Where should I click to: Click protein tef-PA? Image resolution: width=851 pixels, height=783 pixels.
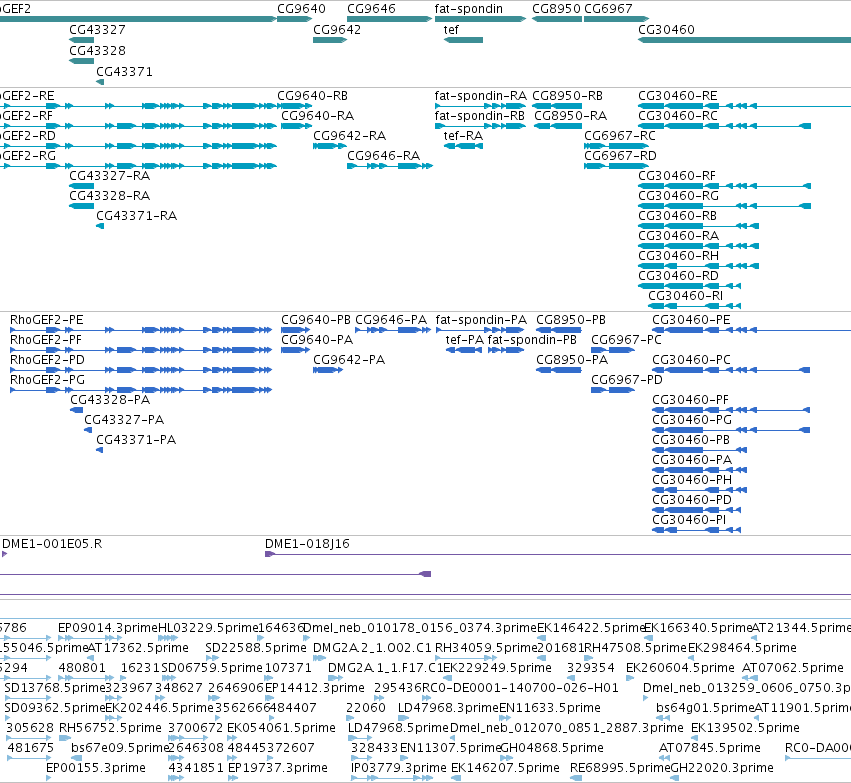[465, 340]
